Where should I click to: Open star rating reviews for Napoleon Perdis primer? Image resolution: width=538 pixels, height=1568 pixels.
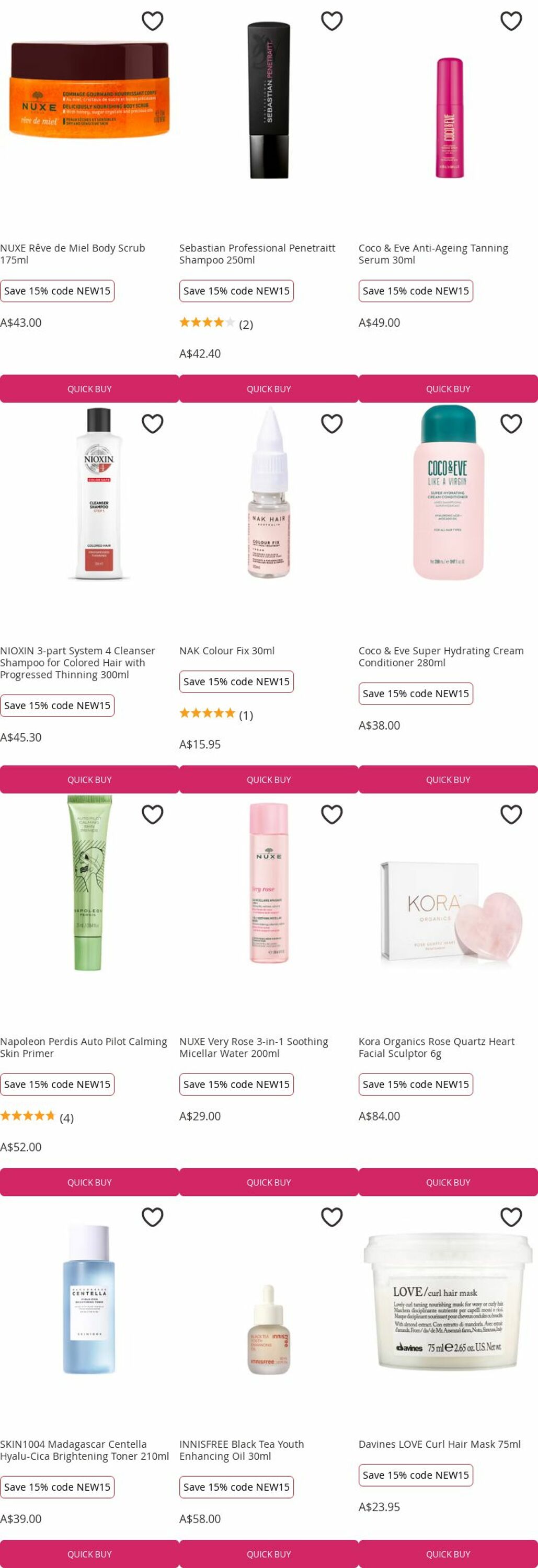pos(37,1117)
